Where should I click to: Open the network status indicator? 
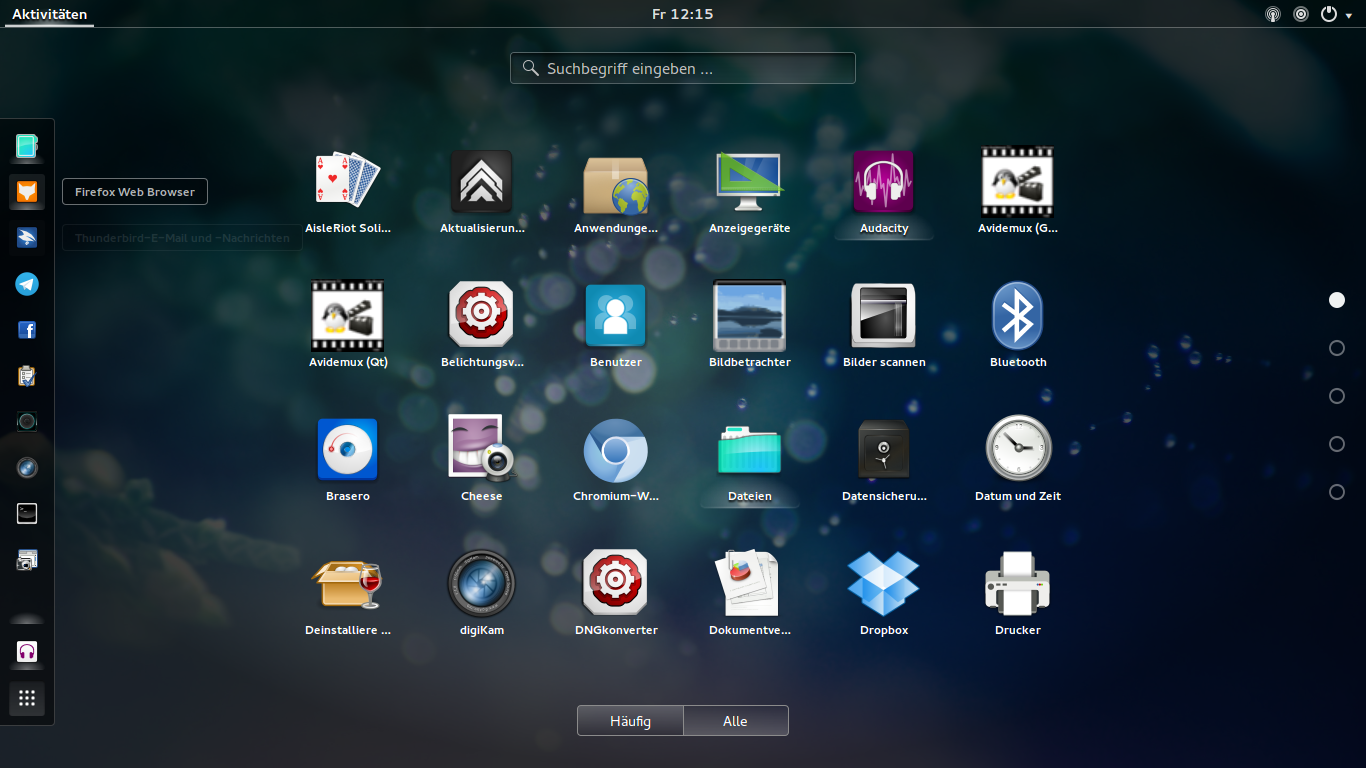point(1272,14)
